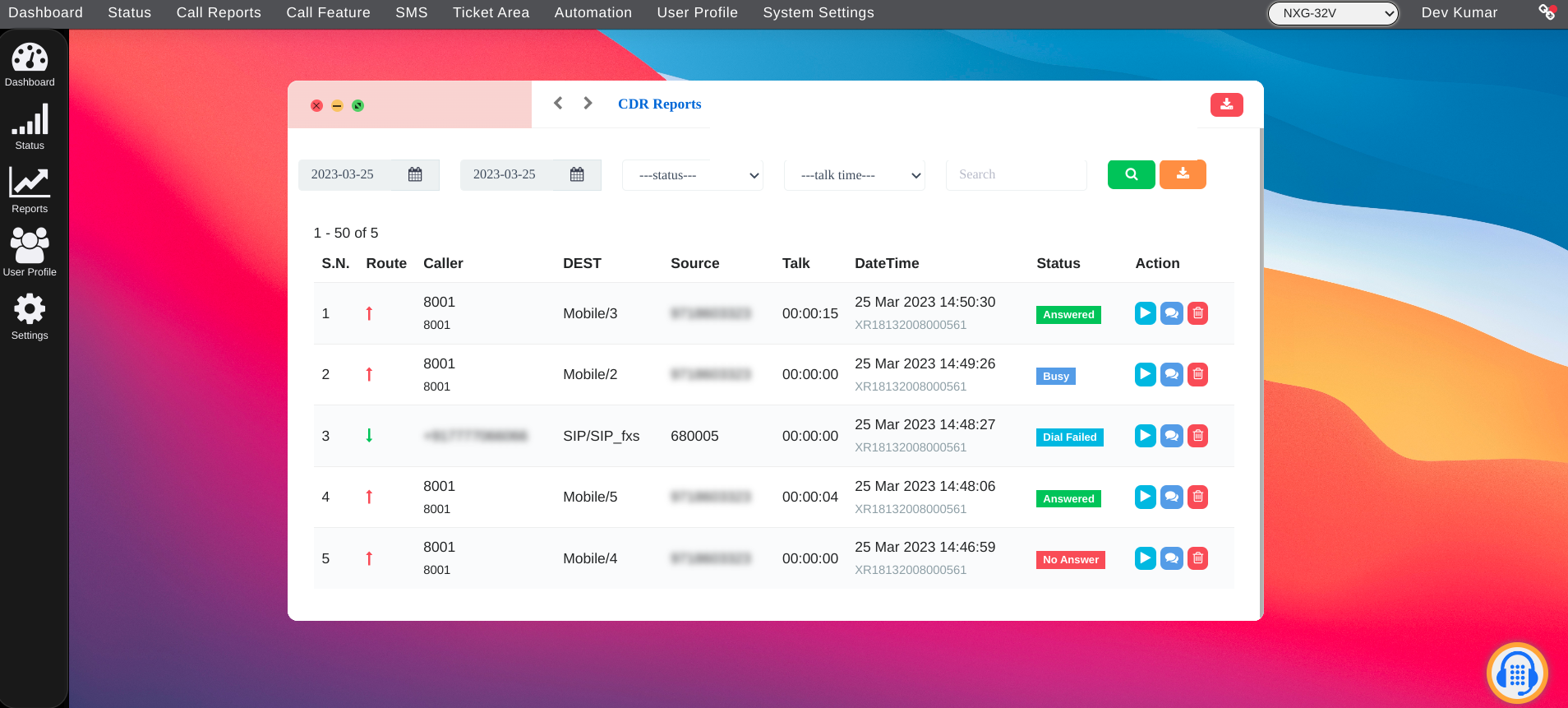
Task: Open the System Settings menu
Action: pyautogui.click(x=818, y=13)
